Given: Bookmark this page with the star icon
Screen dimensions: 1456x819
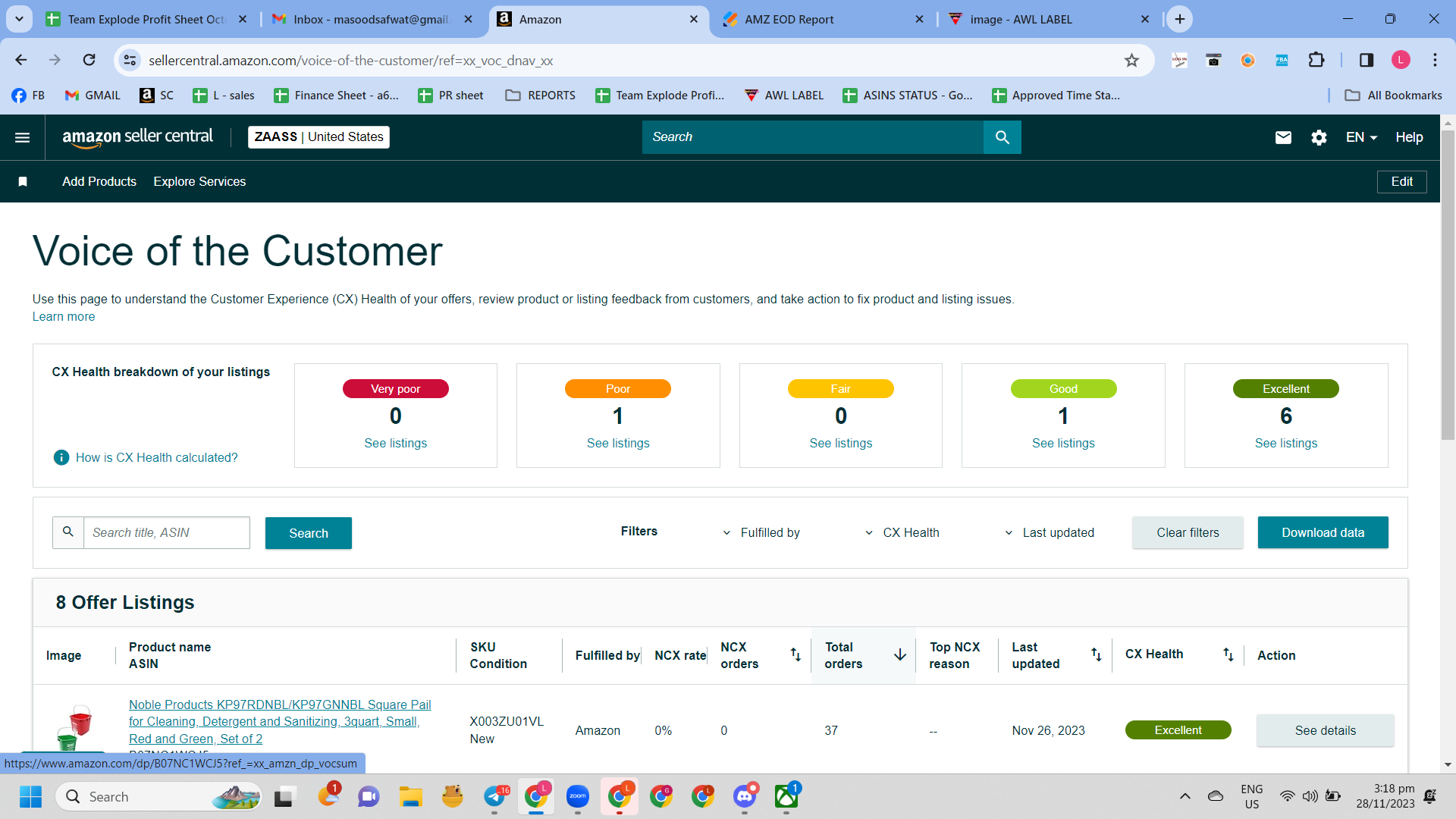Looking at the screenshot, I should click(1131, 60).
